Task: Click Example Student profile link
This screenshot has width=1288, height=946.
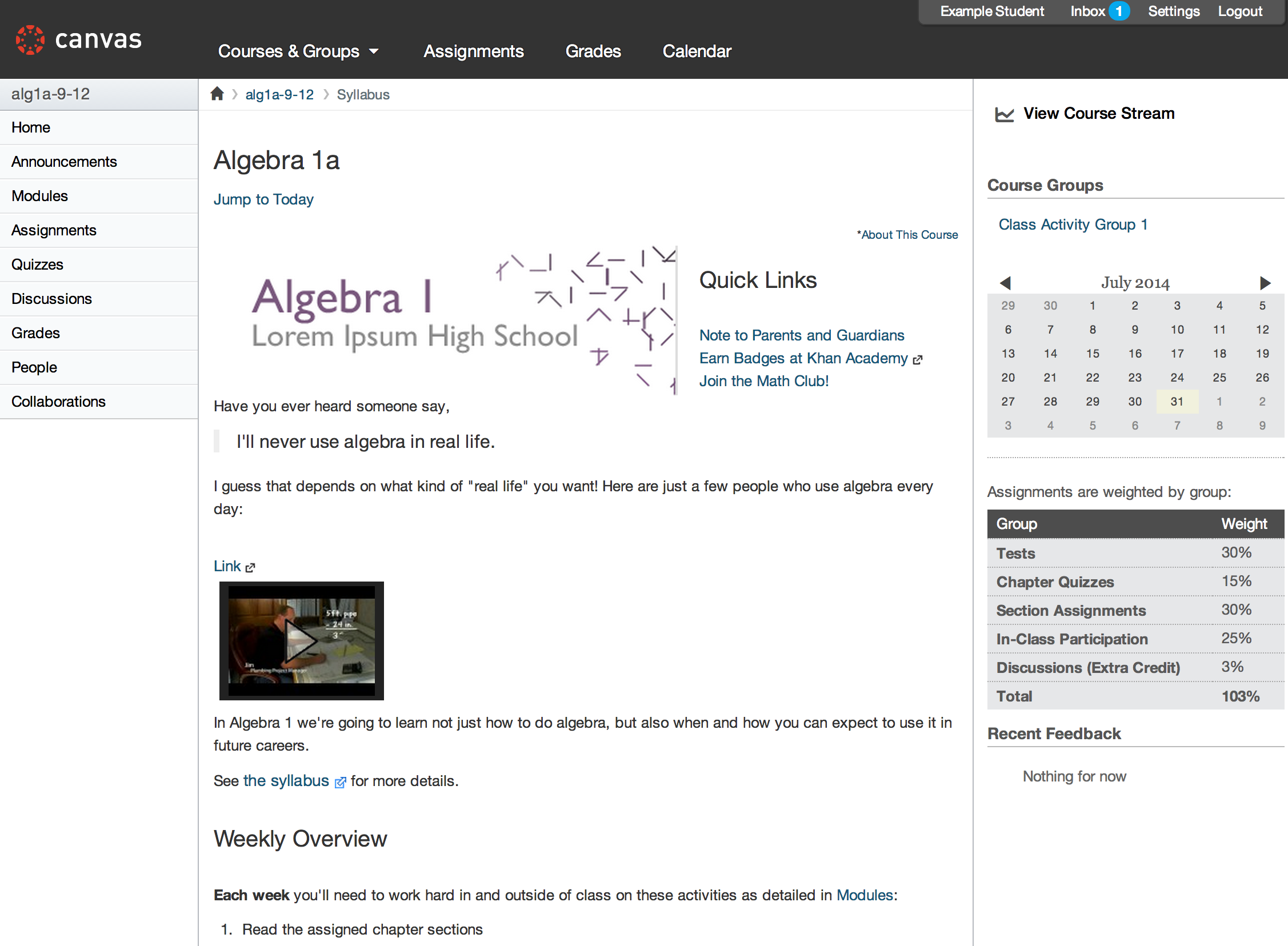Action: [x=992, y=11]
